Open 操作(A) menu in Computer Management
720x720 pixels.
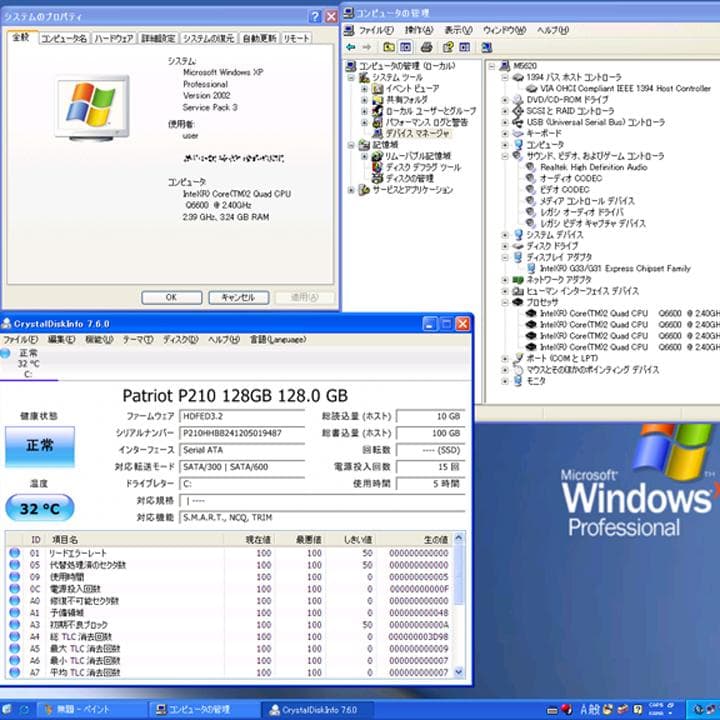(419, 30)
